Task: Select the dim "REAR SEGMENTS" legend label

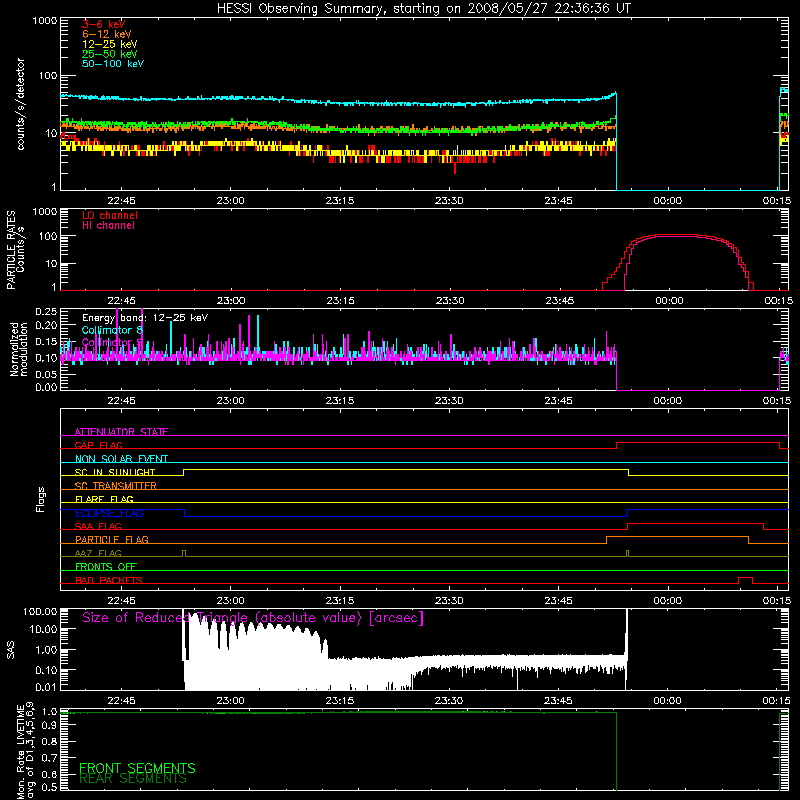Action: point(133,779)
